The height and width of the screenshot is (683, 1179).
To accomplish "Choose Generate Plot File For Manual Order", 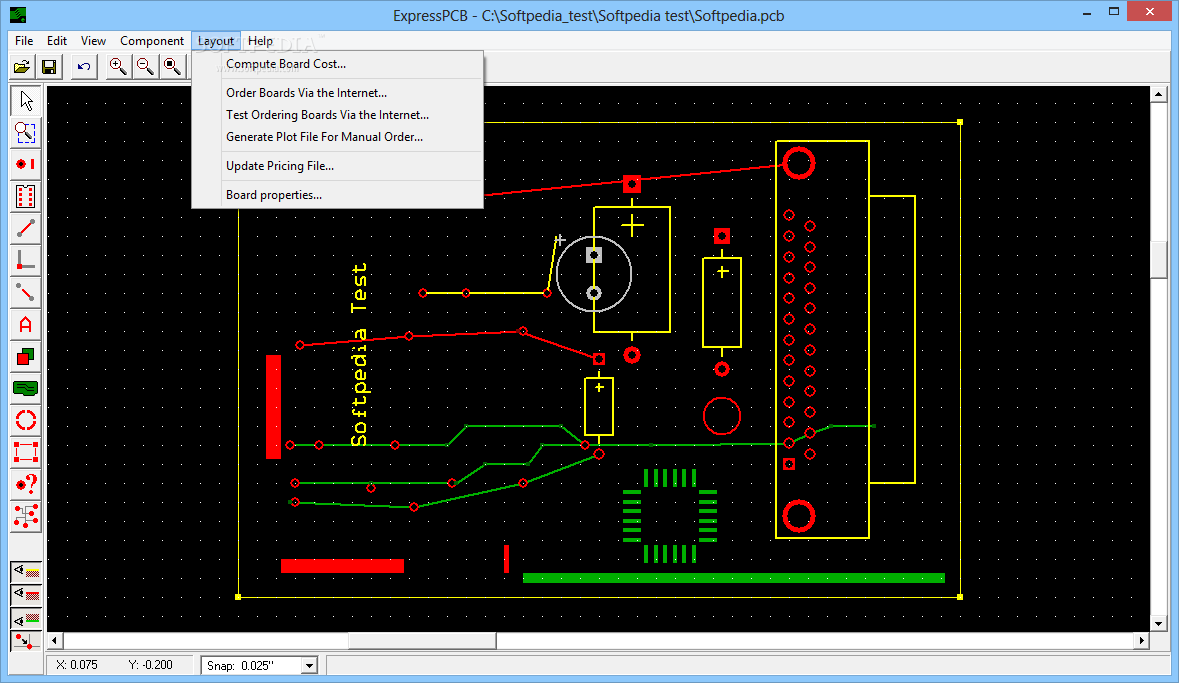I will 338,136.
